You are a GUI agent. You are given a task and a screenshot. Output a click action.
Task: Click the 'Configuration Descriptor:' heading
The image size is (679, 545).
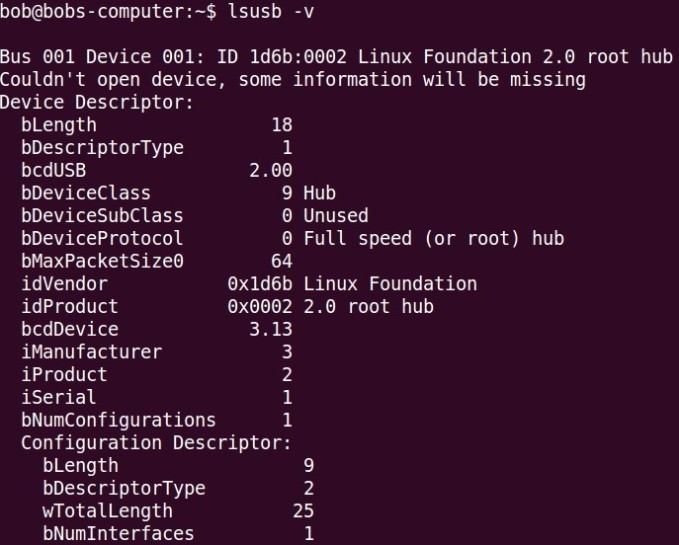click(x=156, y=443)
